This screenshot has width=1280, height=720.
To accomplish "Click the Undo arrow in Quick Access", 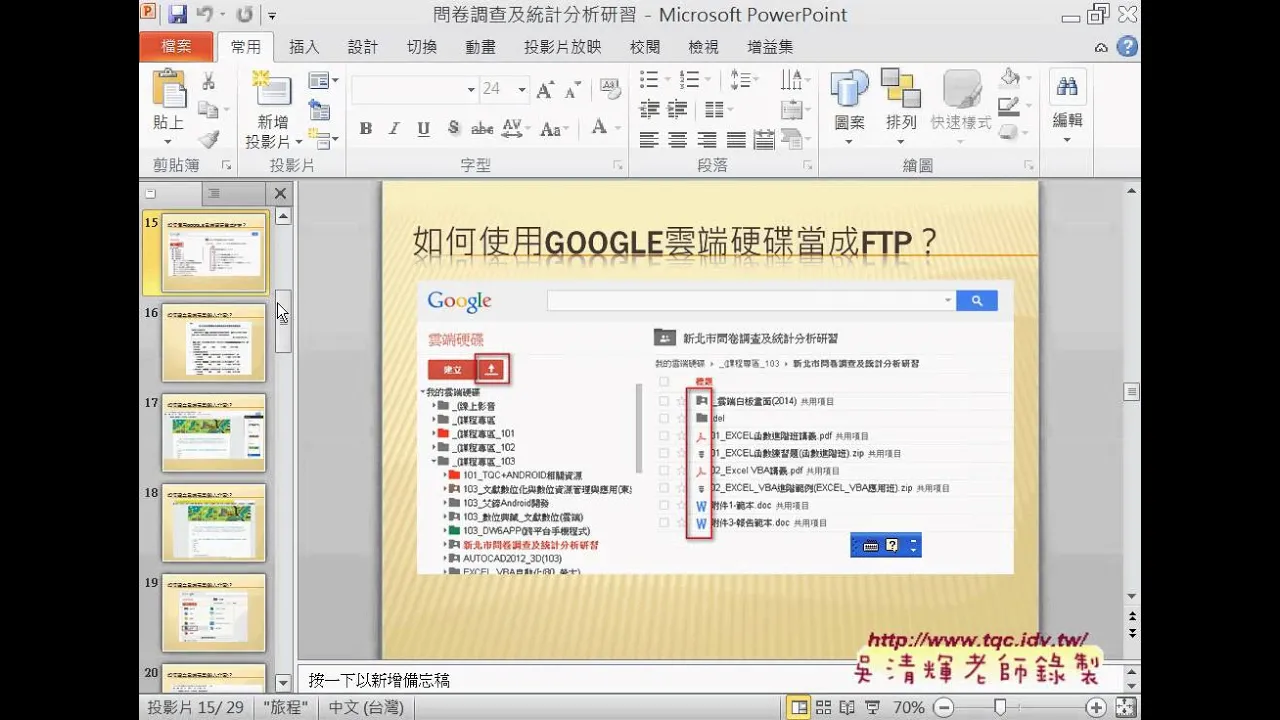I will click(204, 15).
